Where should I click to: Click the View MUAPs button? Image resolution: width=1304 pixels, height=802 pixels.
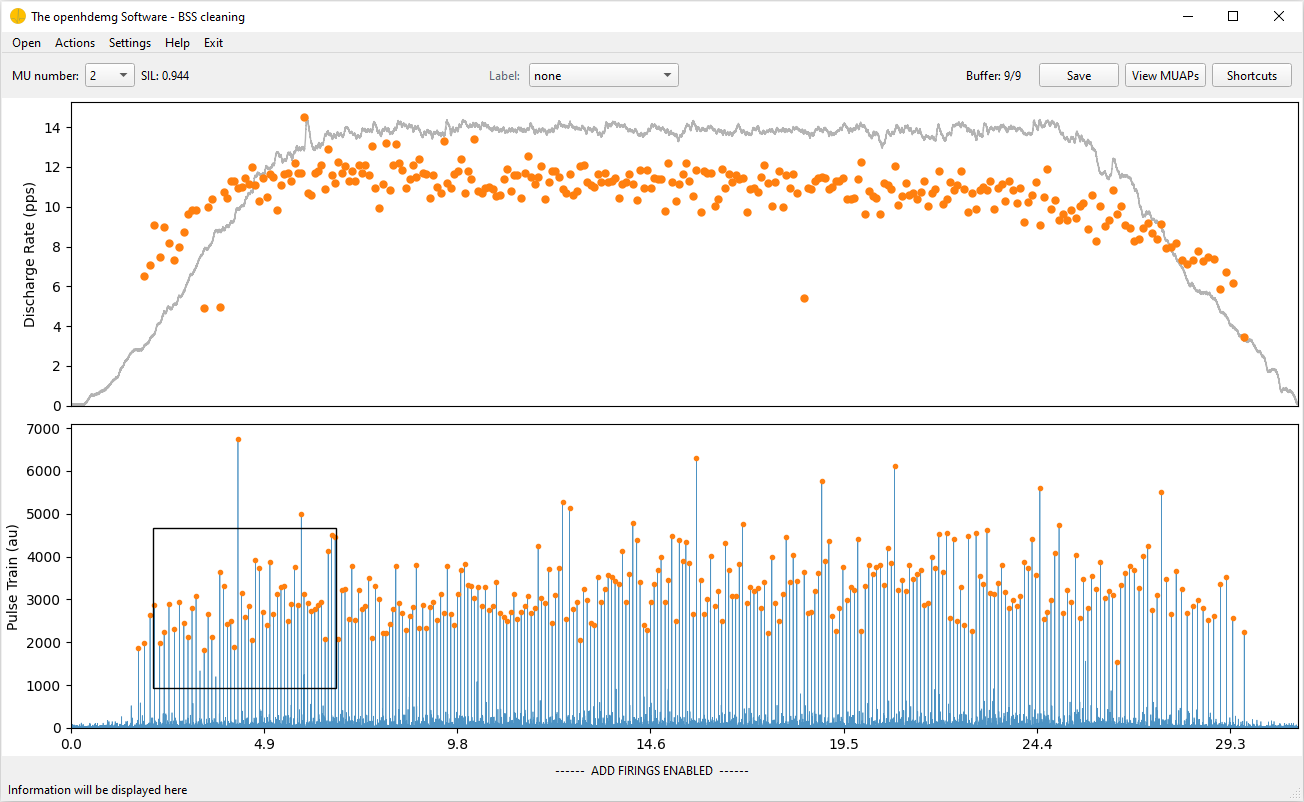click(x=1165, y=75)
